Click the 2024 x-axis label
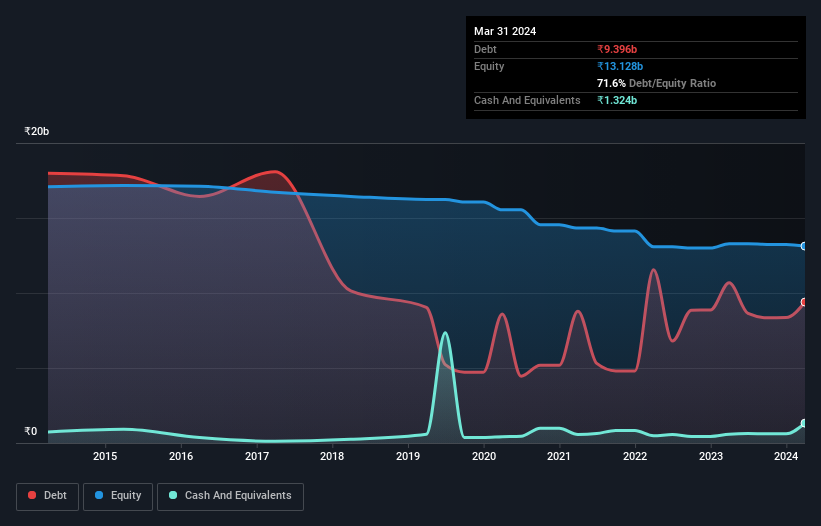The width and height of the screenshot is (821, 526). tap(786, 456)
